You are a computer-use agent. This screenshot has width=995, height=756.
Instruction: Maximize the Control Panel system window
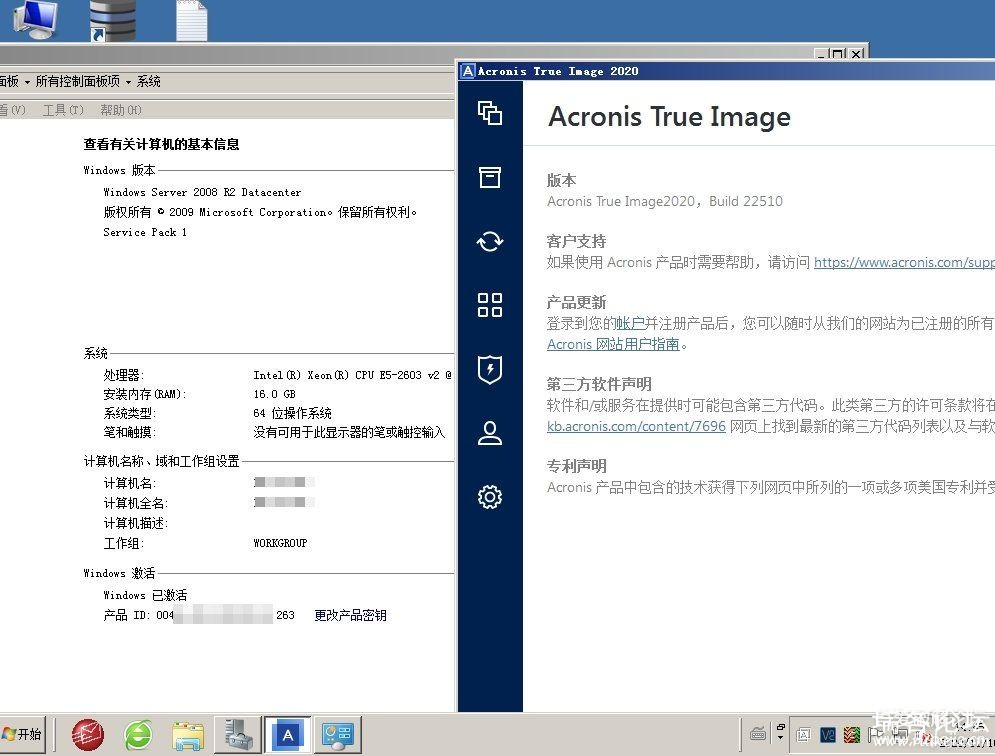click(x=838, y=54)
